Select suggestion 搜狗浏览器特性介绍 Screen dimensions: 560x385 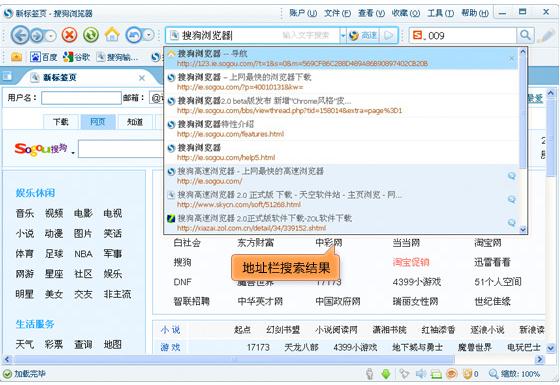pos(341,129)
